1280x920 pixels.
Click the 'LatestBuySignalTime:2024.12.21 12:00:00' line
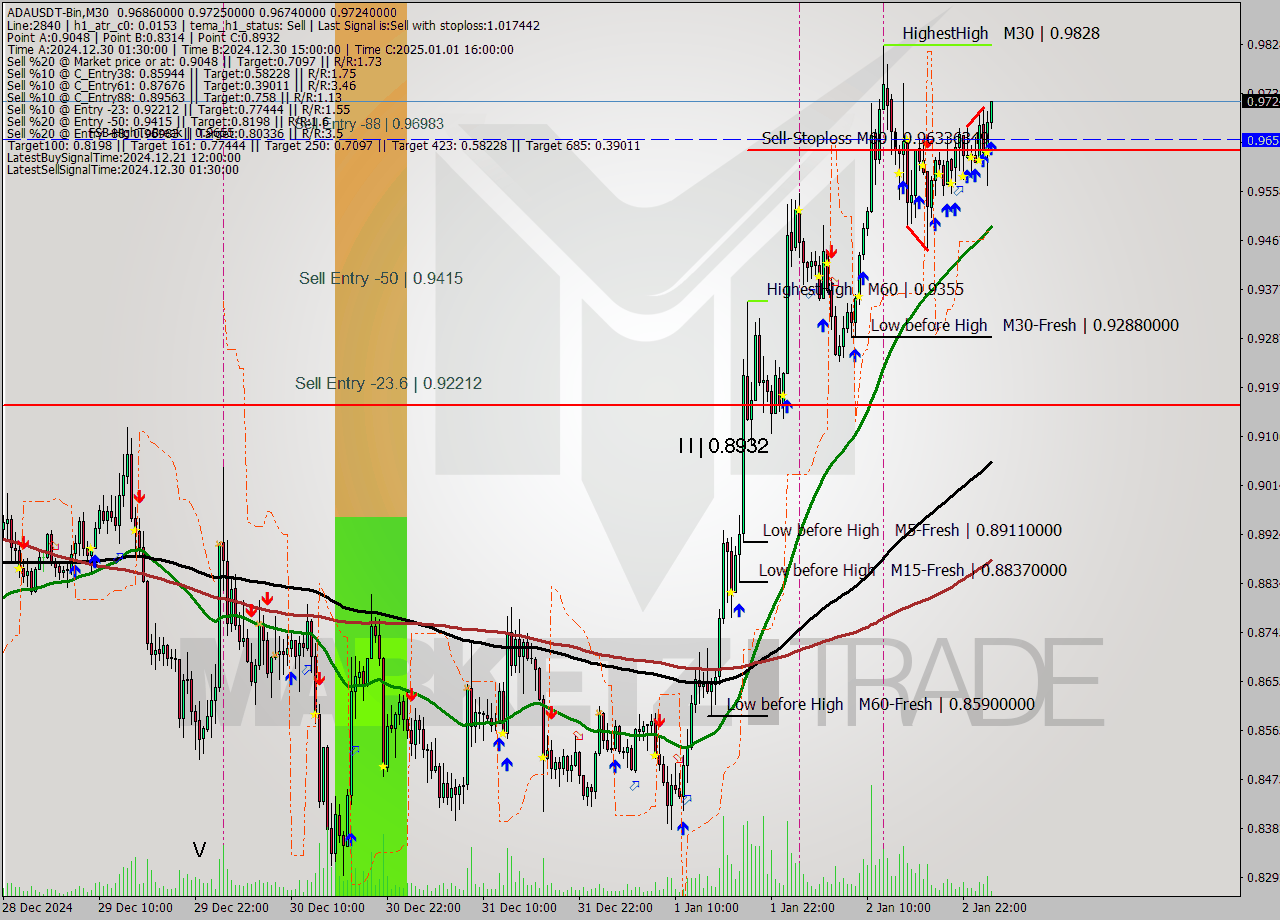pos(124,158)
